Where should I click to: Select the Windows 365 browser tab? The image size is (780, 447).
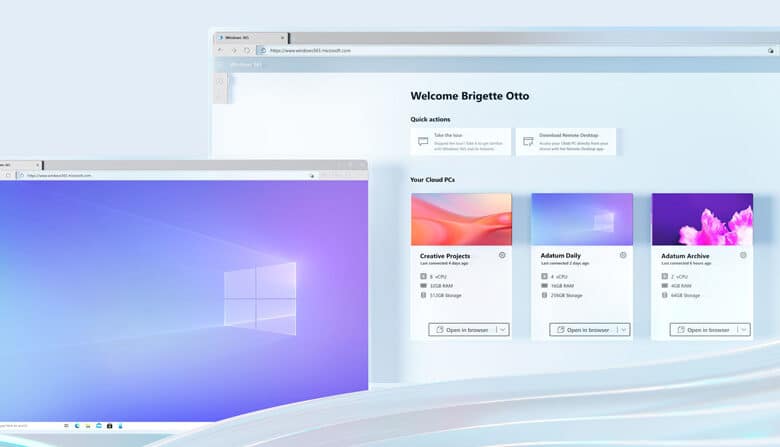click(250, 38)
